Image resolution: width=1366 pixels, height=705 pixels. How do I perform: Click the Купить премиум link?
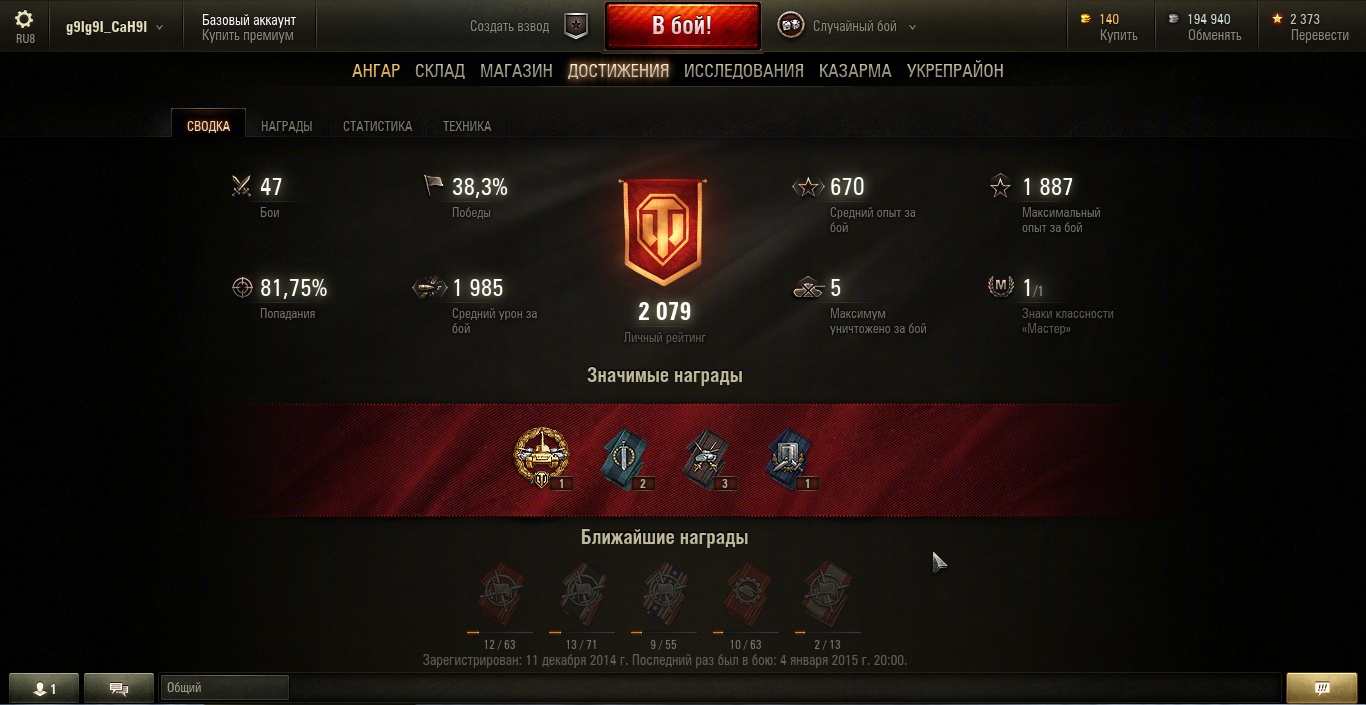pyautogui.click(x=248, y=35)
